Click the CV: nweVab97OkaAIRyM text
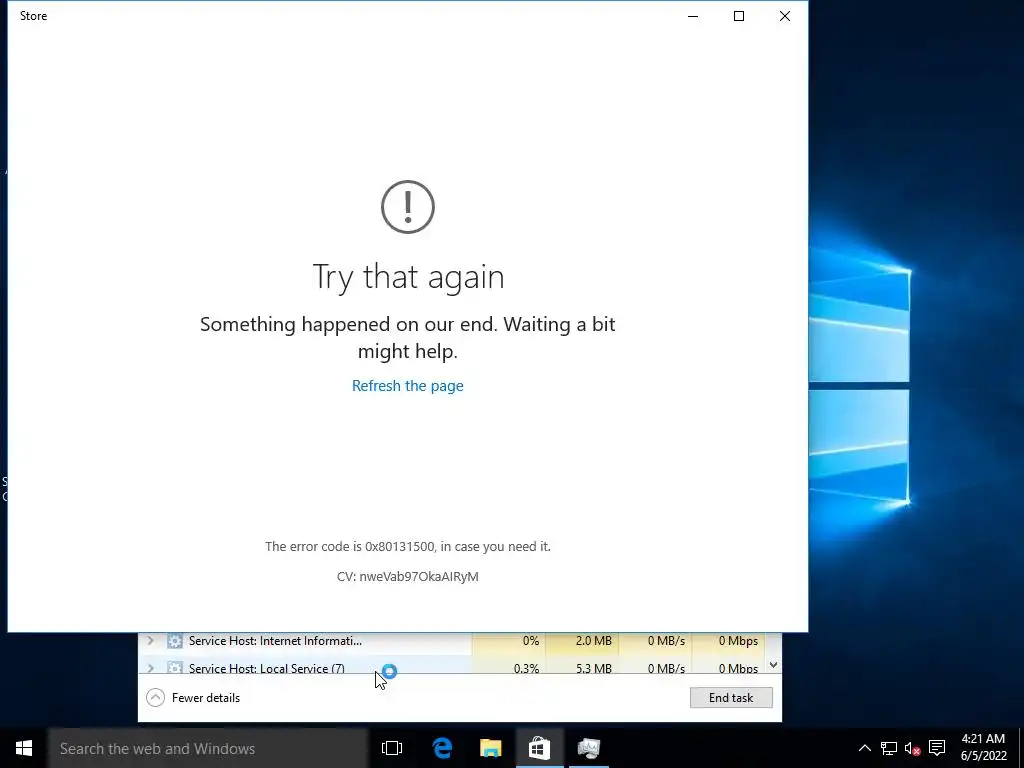Viewport: 1024px width, 768px height. click(408, 577)
